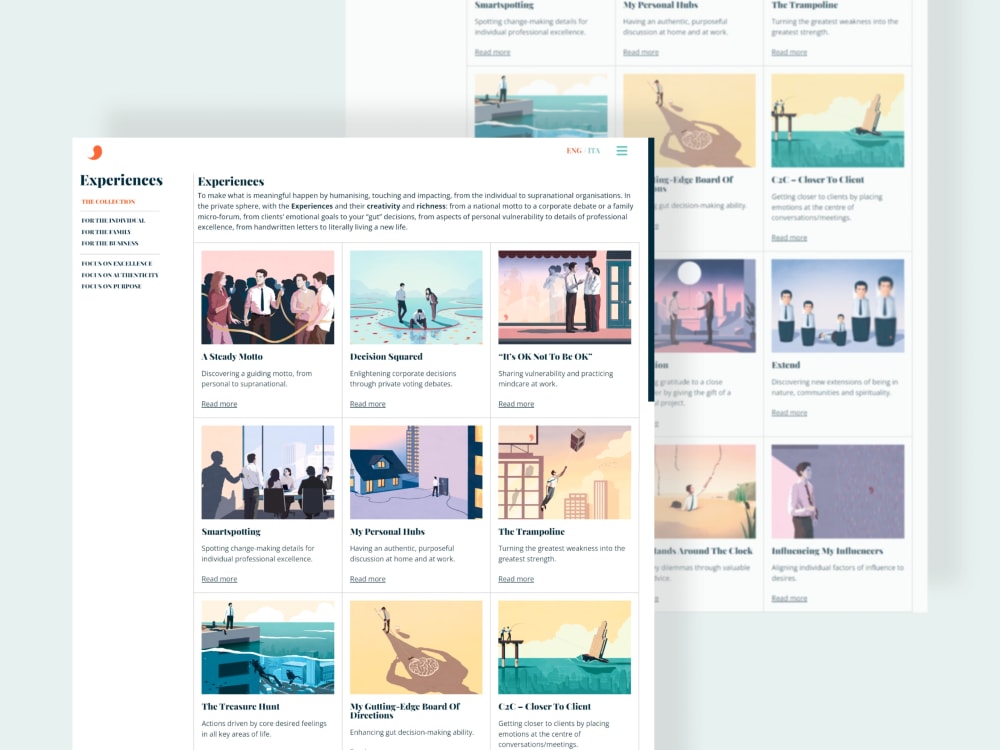Click the A Steady Motto card title

pyautogui.click(x=232, y=357)
